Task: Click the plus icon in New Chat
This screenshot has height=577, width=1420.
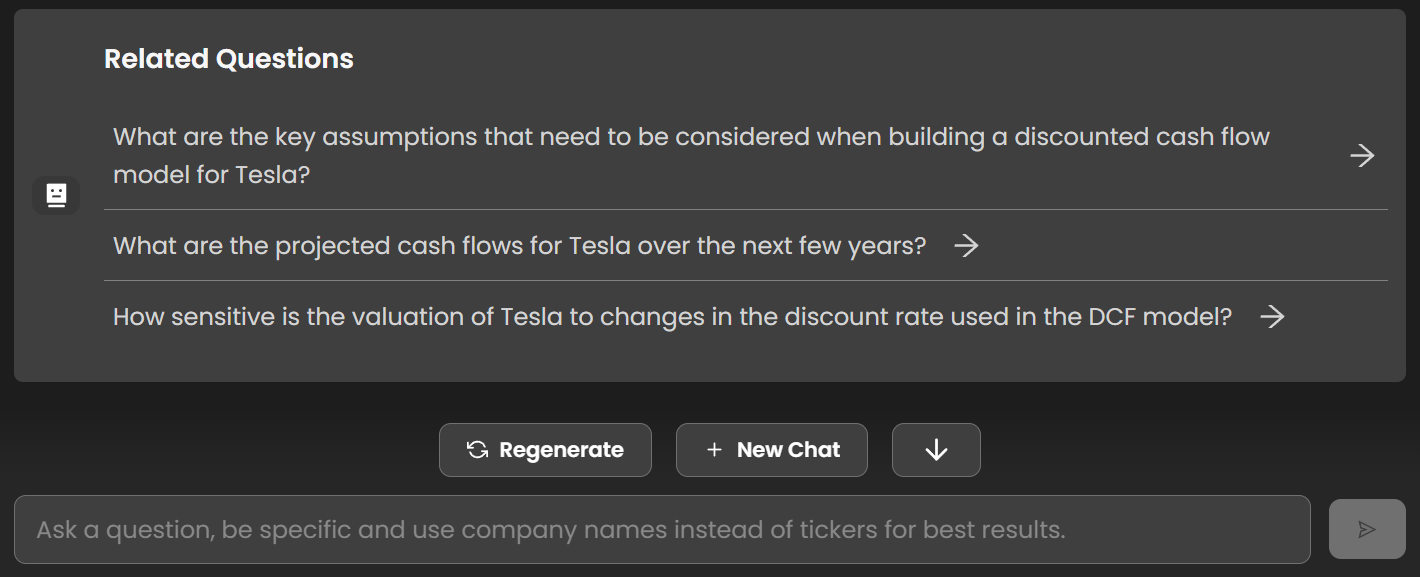Action: coord(714,450)
